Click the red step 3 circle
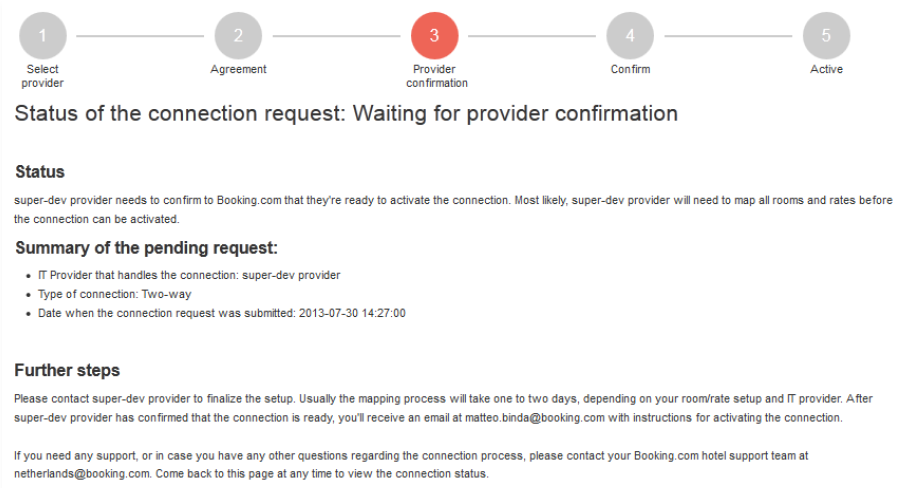 click(x=434, y=36)
